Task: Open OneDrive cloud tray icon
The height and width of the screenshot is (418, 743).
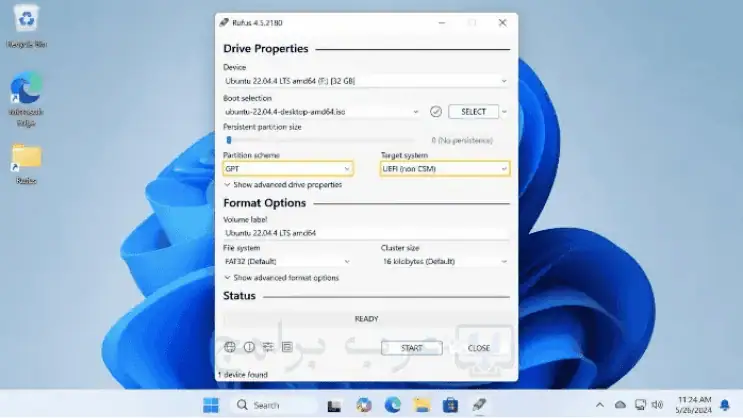Action: point(620,405)
